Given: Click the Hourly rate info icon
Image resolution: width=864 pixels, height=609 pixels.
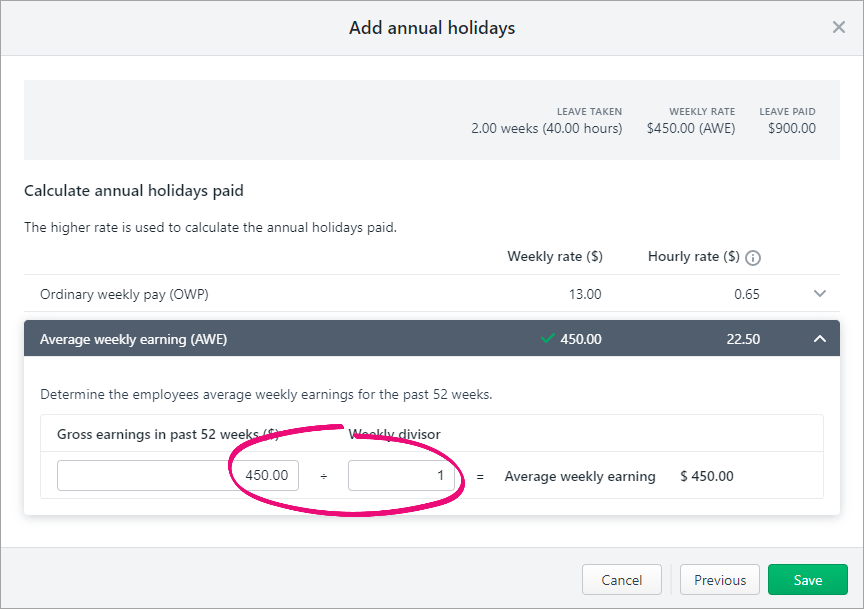Looking at the screenshot, I should pos(753,258).
